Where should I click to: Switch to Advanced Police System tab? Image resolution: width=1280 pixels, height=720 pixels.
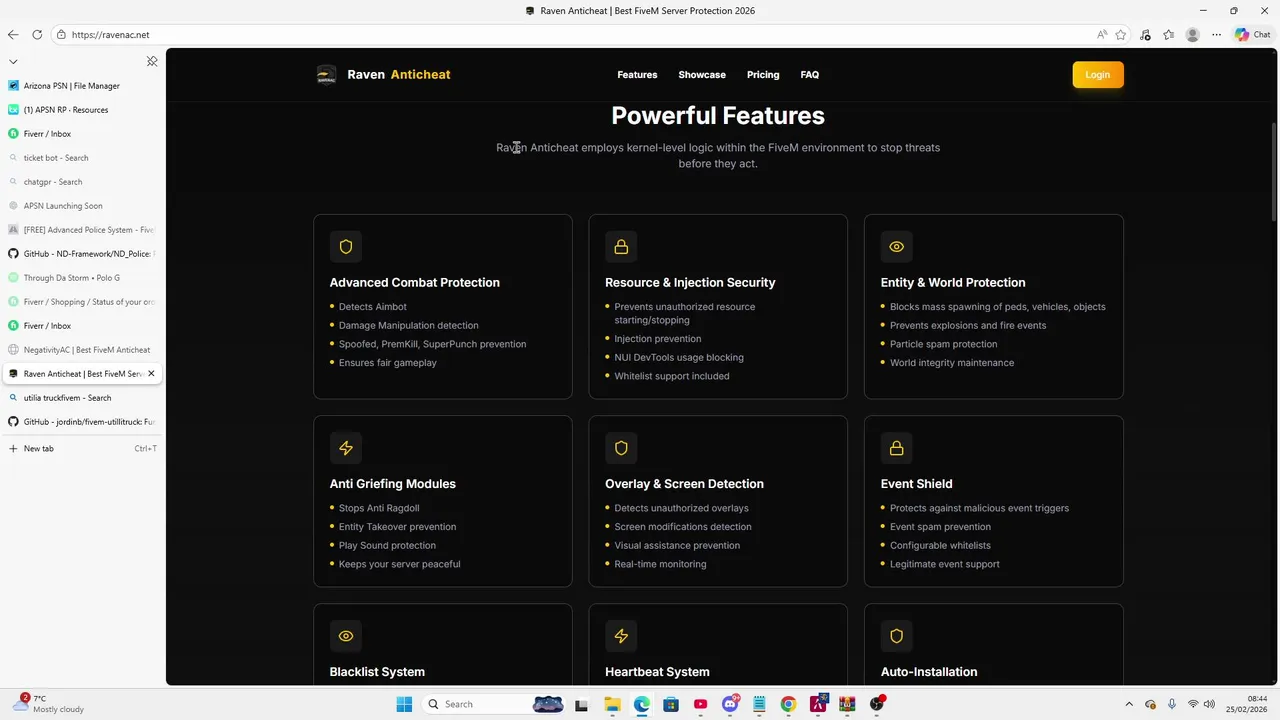pyautogui.click(x=81, y=230)
